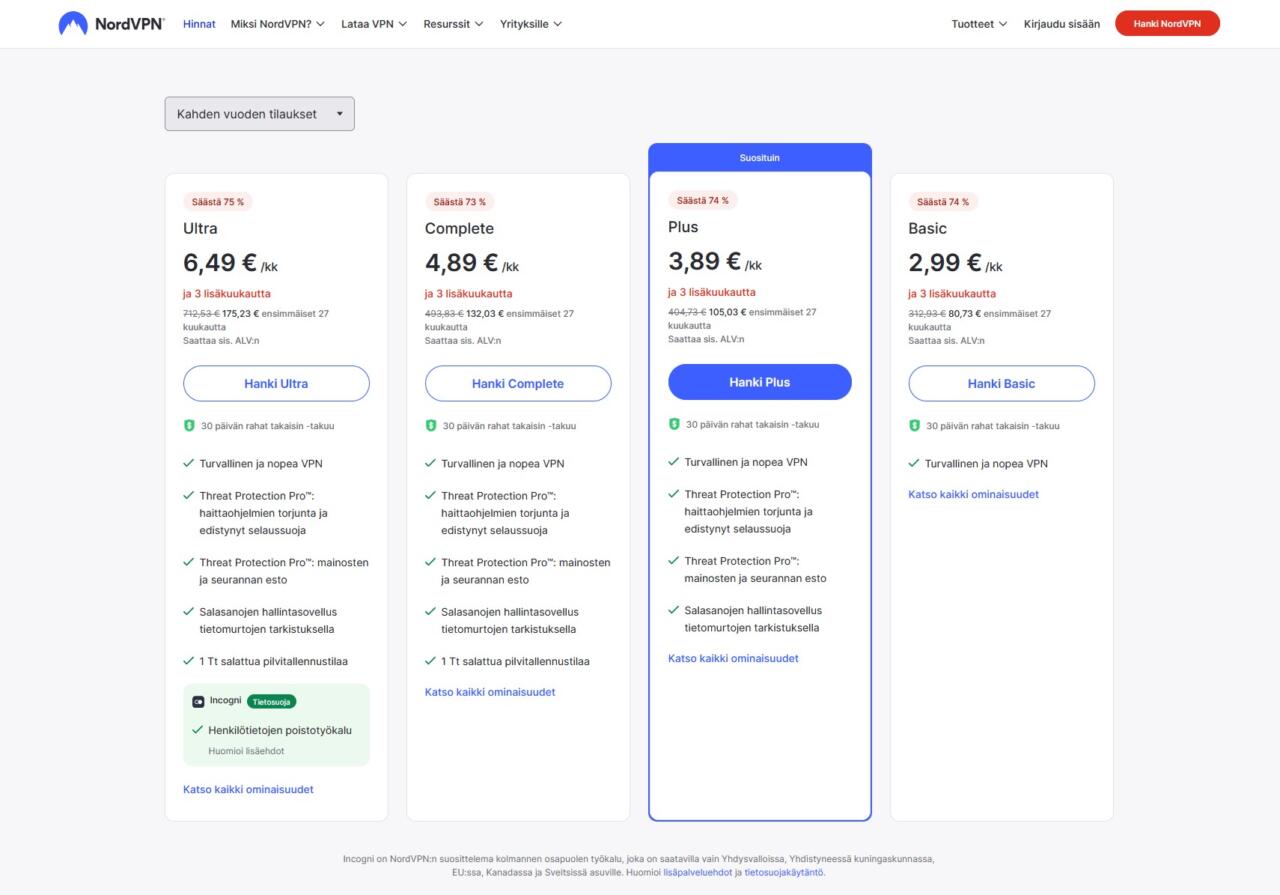
Task: Click the Säästä 73 % badge
Action: coord(460,202)
